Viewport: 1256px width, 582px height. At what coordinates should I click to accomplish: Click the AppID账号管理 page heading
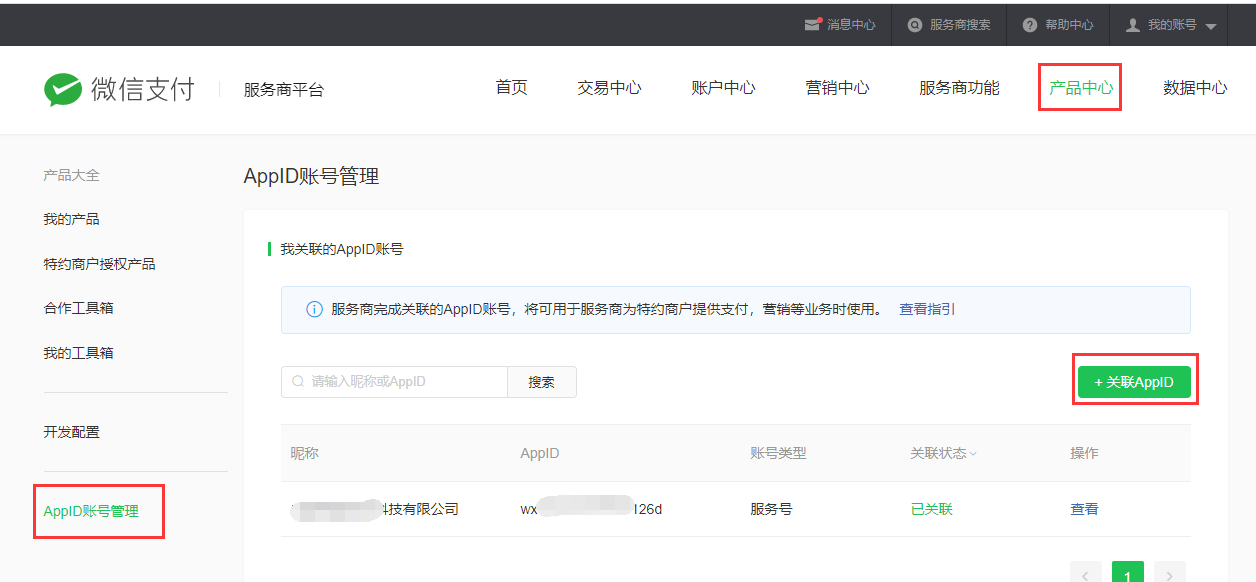pyautogui.click(x=311, y=177)
